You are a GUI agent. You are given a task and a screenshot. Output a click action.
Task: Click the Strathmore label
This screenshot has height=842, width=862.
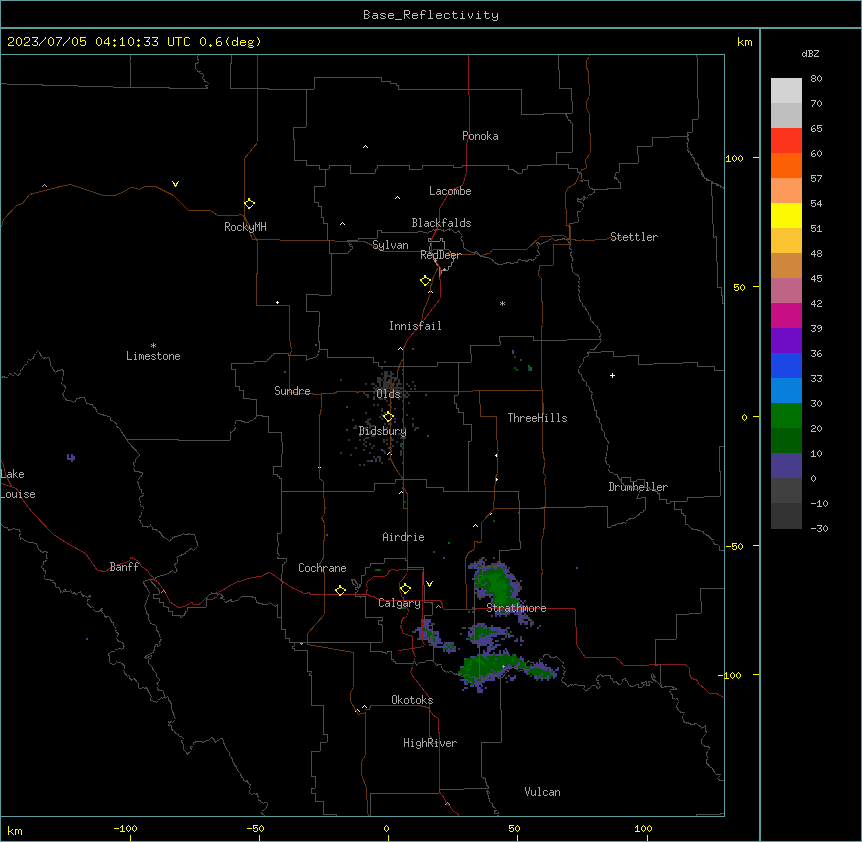516,608
